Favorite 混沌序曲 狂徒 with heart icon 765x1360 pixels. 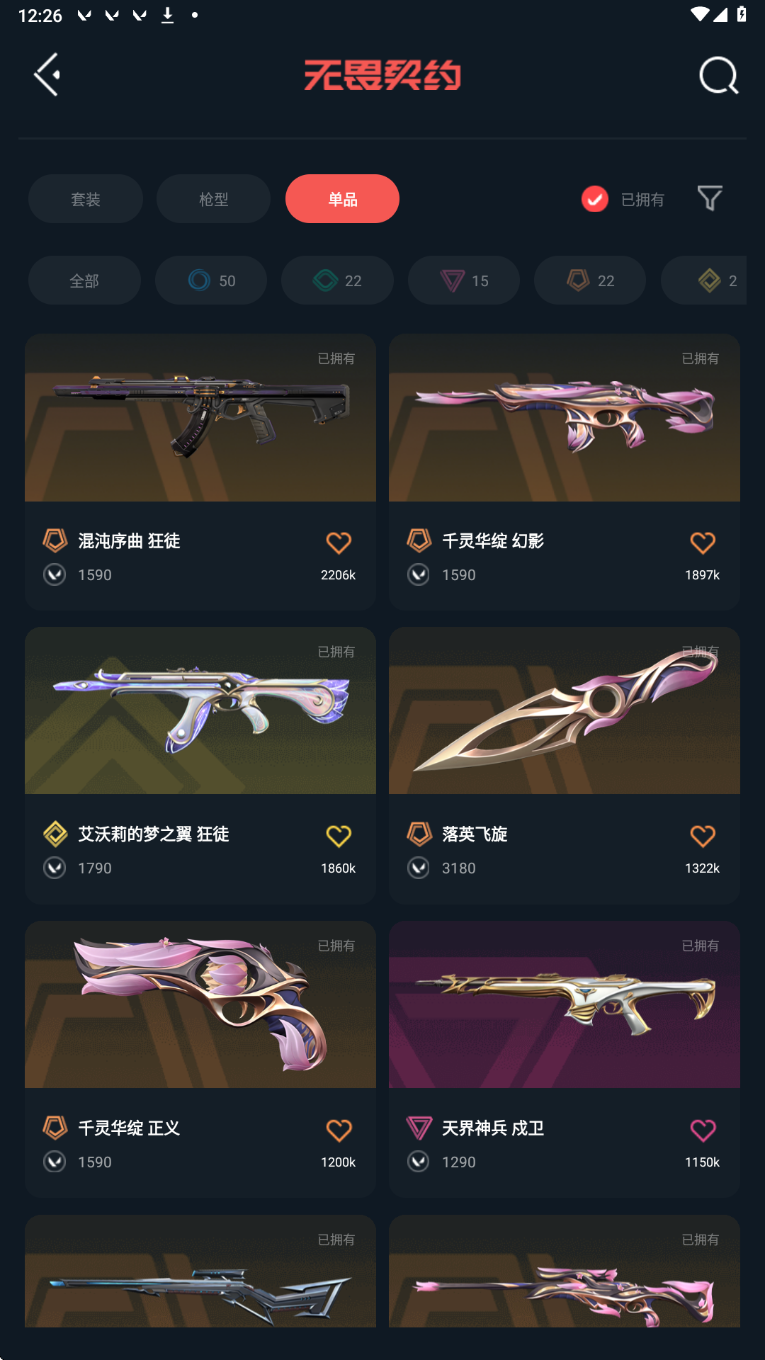tap(339, 542)
